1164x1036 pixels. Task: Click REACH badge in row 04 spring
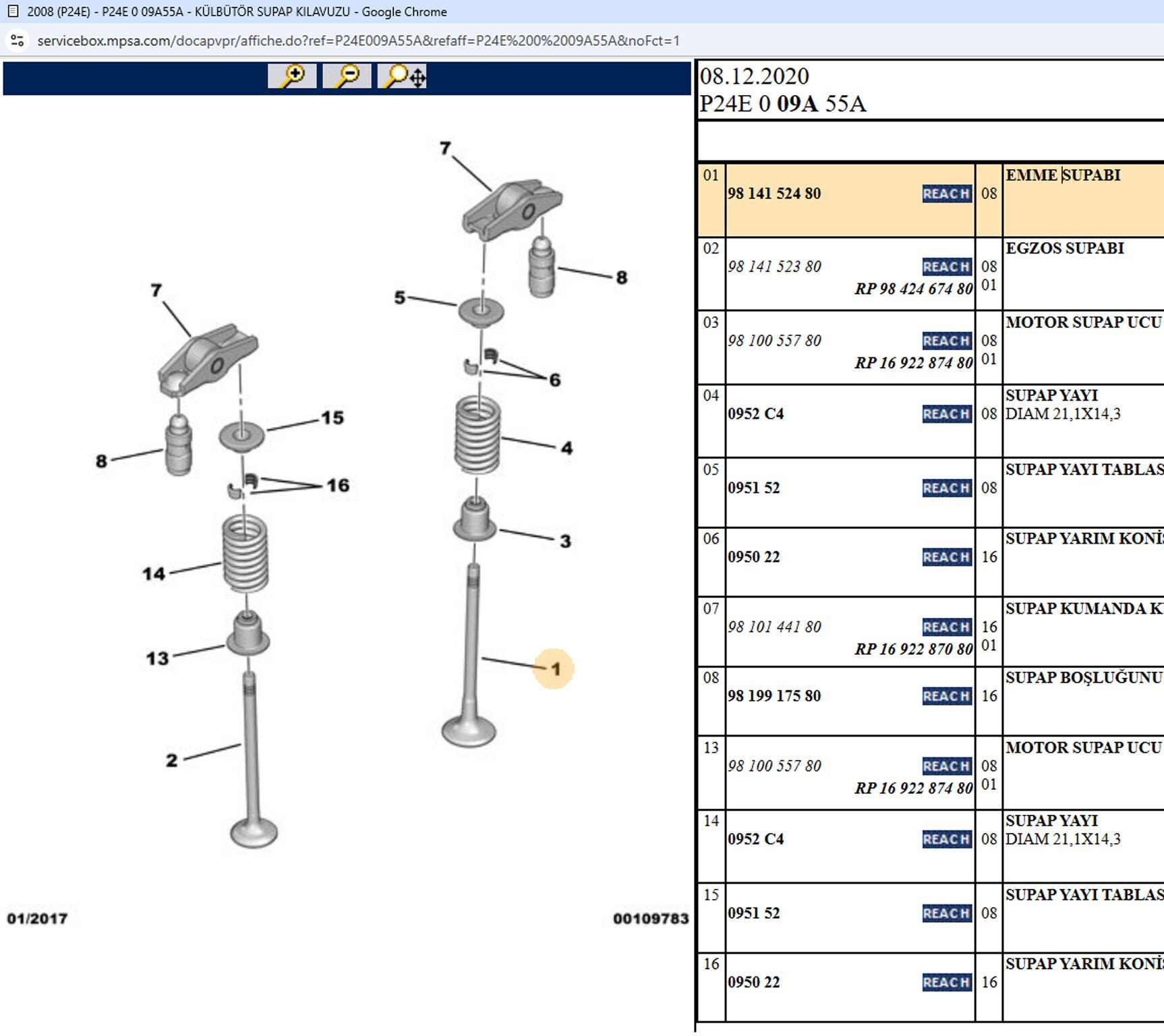coord(946,414)
